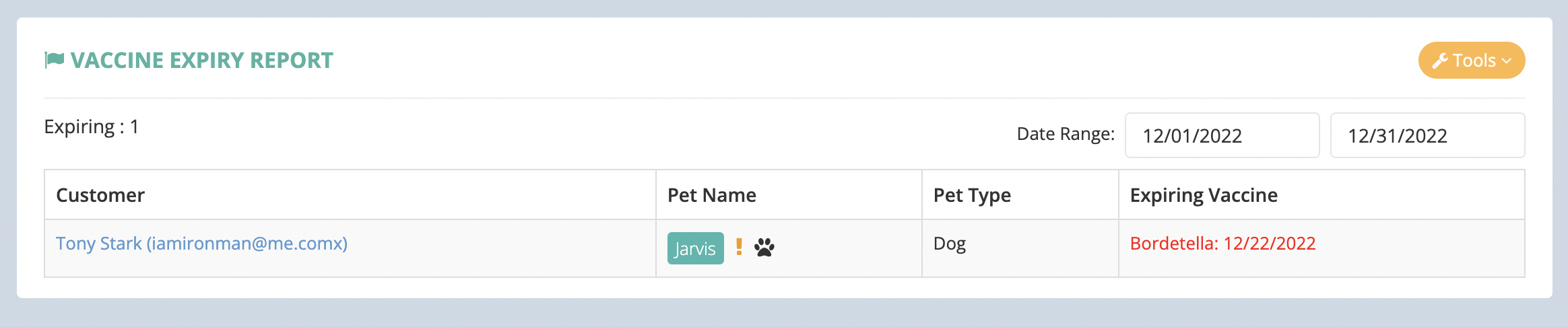Click the Date Range label

pyautogui.click(x=1066, y=134)
